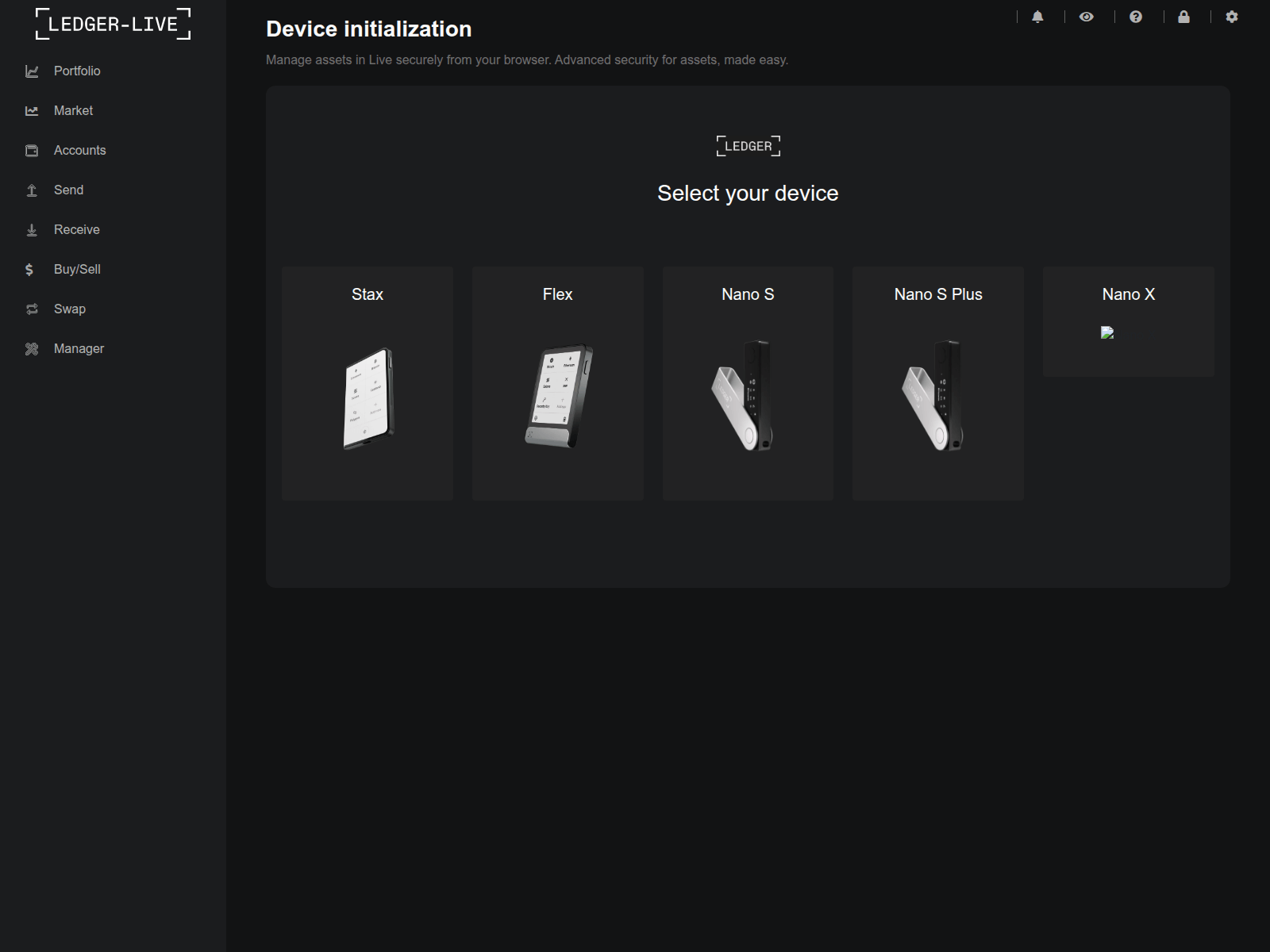Click the Market trend icon
1270x952 pixels.
tap(32, 111)
